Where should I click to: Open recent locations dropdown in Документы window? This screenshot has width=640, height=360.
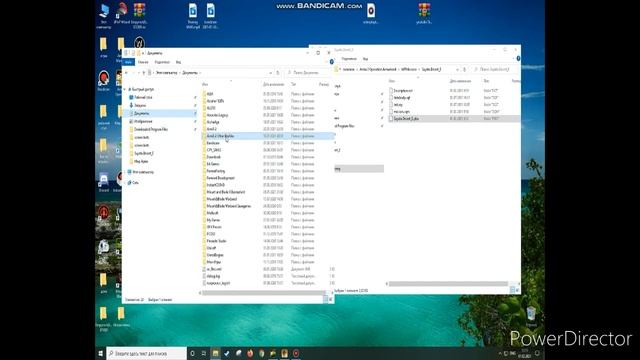[138, 73]
